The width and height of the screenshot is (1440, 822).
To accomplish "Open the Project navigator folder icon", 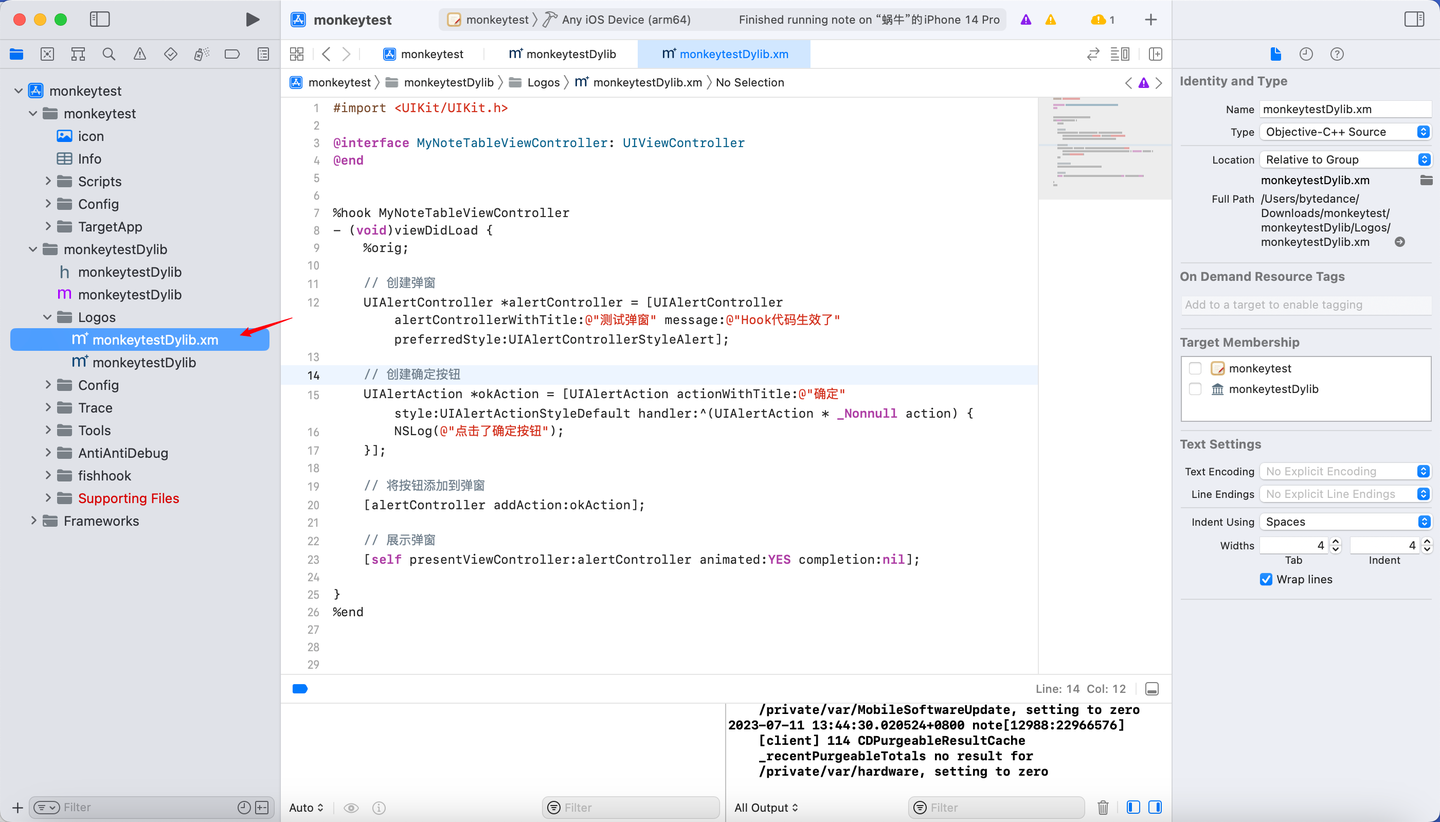I will pos(16,54).
